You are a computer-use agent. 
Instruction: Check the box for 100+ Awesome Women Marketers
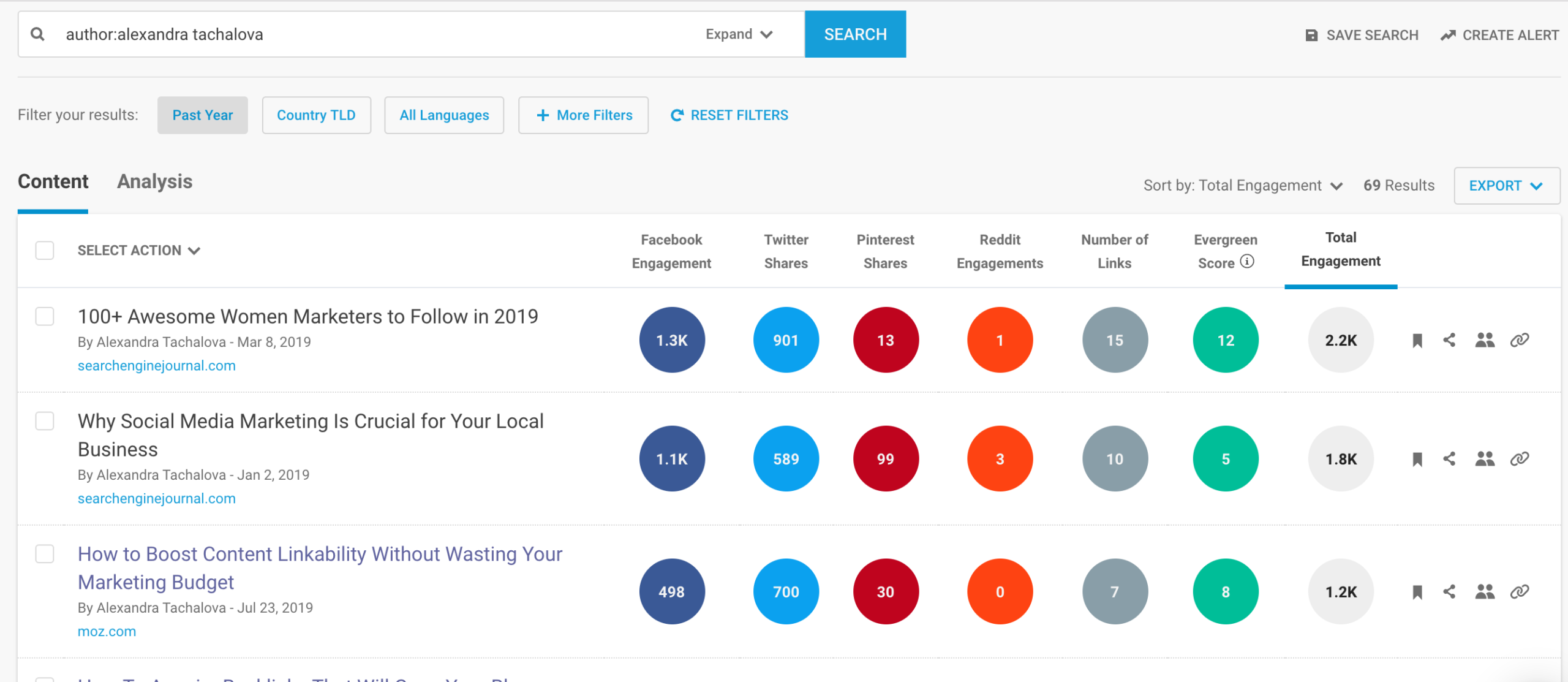[45, 317]
